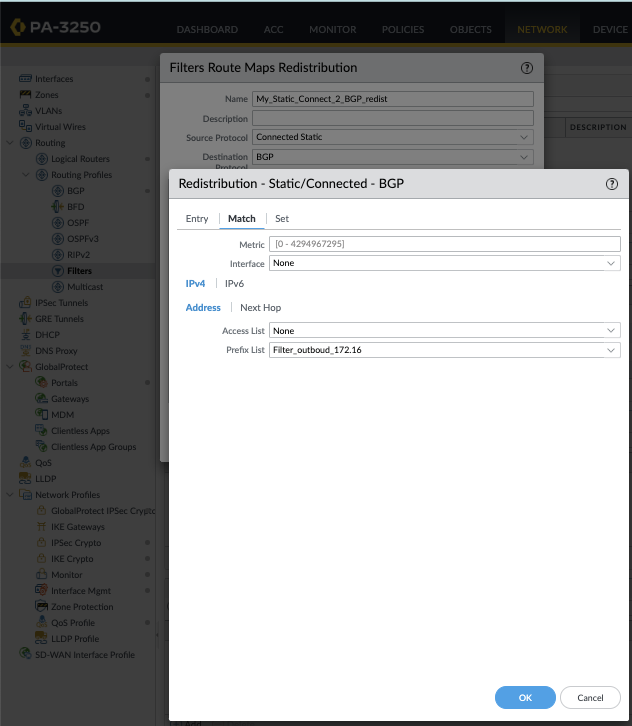Click the OK button
This screenshot has width=632, height=726.
click(525, 698)
